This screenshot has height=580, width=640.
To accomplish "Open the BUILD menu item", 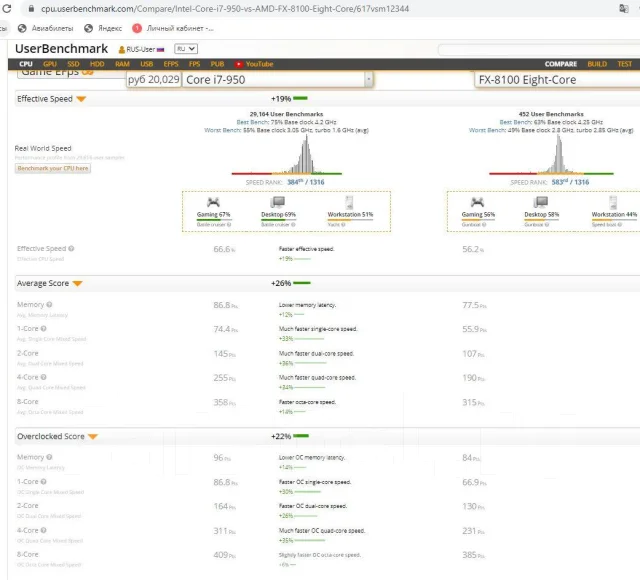I will pos(597,64).
